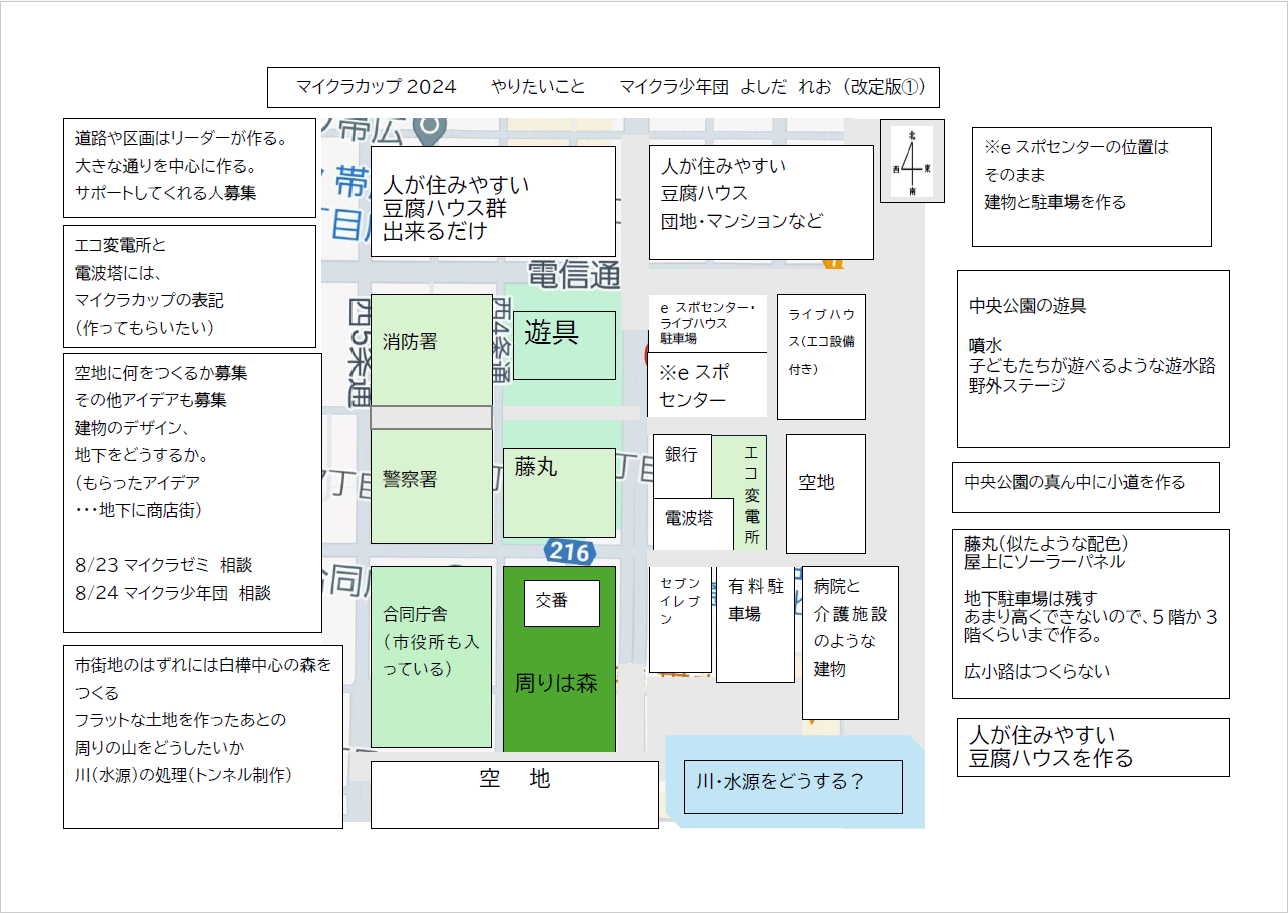Click the 合同庁舎 (市役所も入っている) block
The height and width of the screenshot is (913, 1288).
(431, 657)
